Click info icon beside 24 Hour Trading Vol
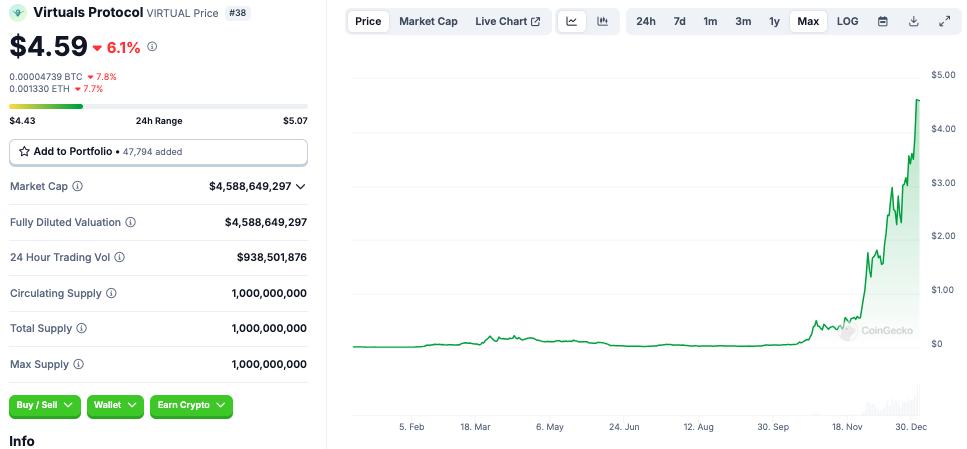Screen dimensions: 967x449 pyautogui.click(x=120, y=257)
